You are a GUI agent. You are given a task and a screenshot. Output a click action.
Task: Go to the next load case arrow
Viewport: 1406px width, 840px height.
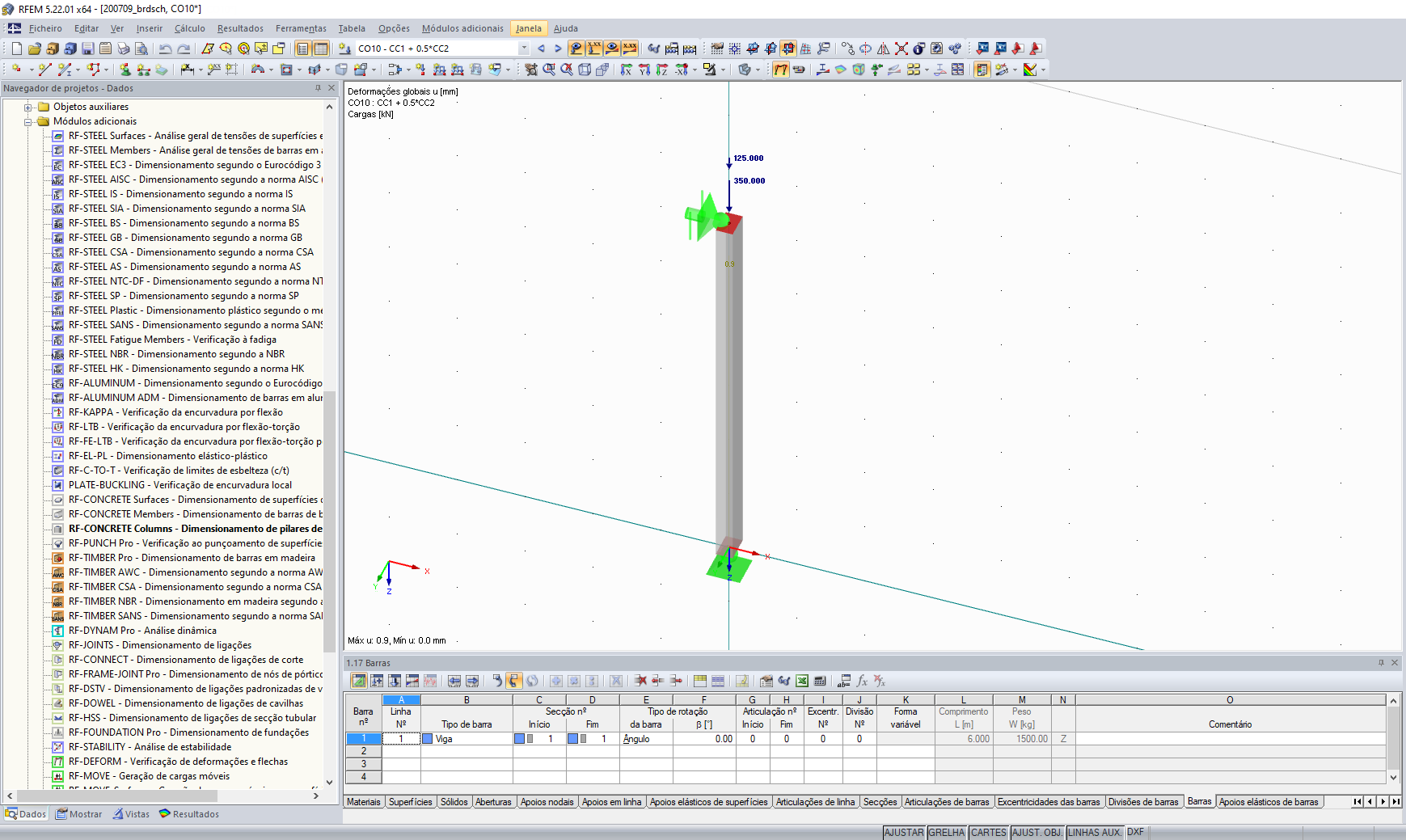pyautogui.click(x=558, y=49)
